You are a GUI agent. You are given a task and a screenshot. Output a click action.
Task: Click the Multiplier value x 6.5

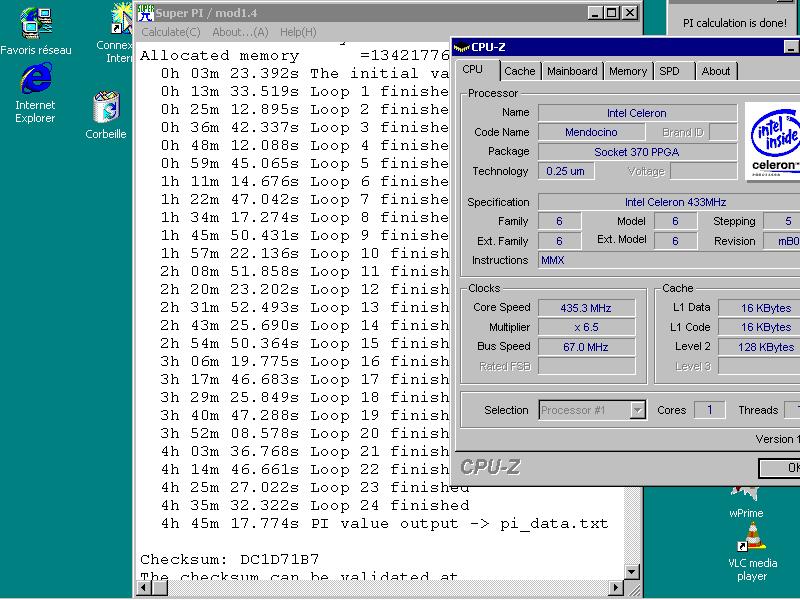point(586,327)
